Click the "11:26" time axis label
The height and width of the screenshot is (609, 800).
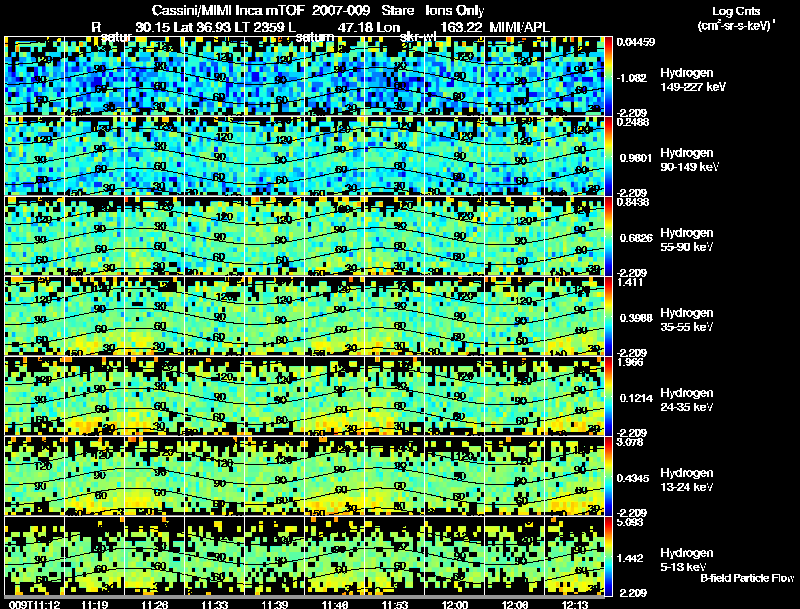pyautogui.click(x=154, y=605)
